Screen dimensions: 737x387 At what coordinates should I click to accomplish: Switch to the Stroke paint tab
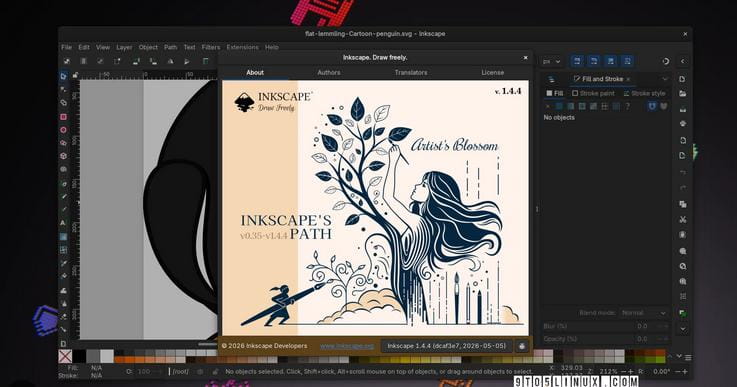coord(593,94)
